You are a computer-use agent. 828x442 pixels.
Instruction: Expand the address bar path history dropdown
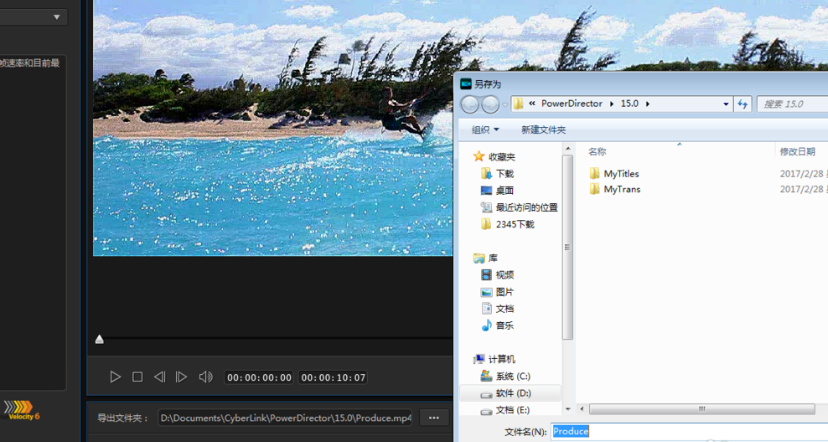point(726,103)
